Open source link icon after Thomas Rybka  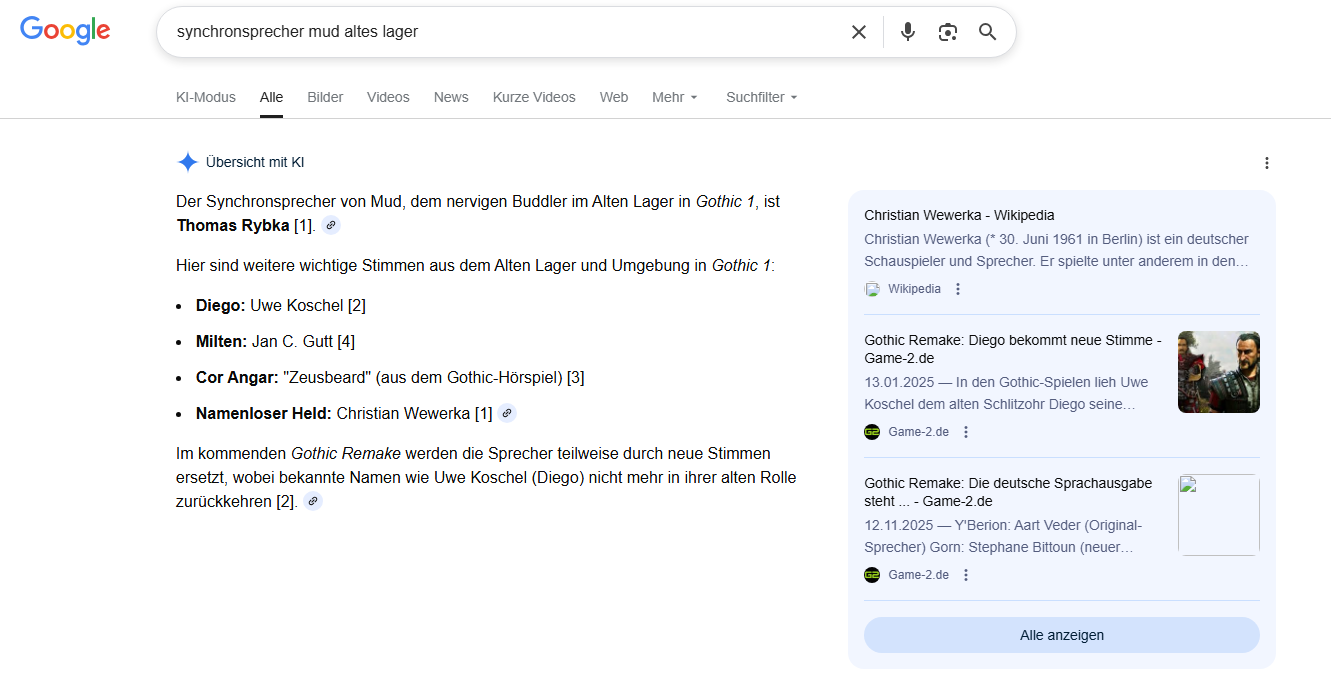[x=331, y=225]
